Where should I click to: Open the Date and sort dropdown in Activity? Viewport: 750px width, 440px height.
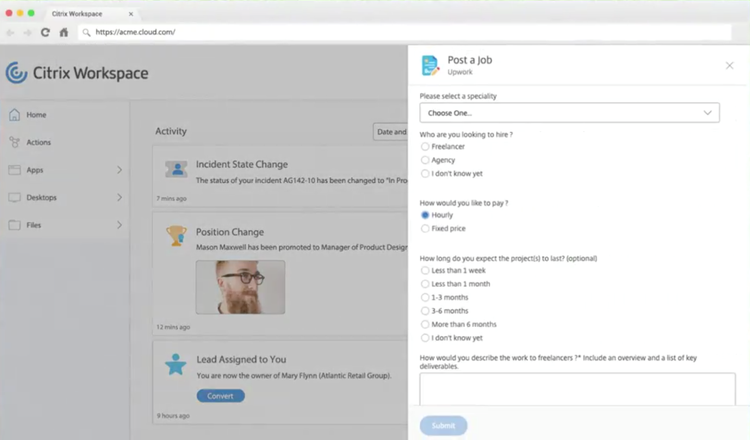point(390,132)
